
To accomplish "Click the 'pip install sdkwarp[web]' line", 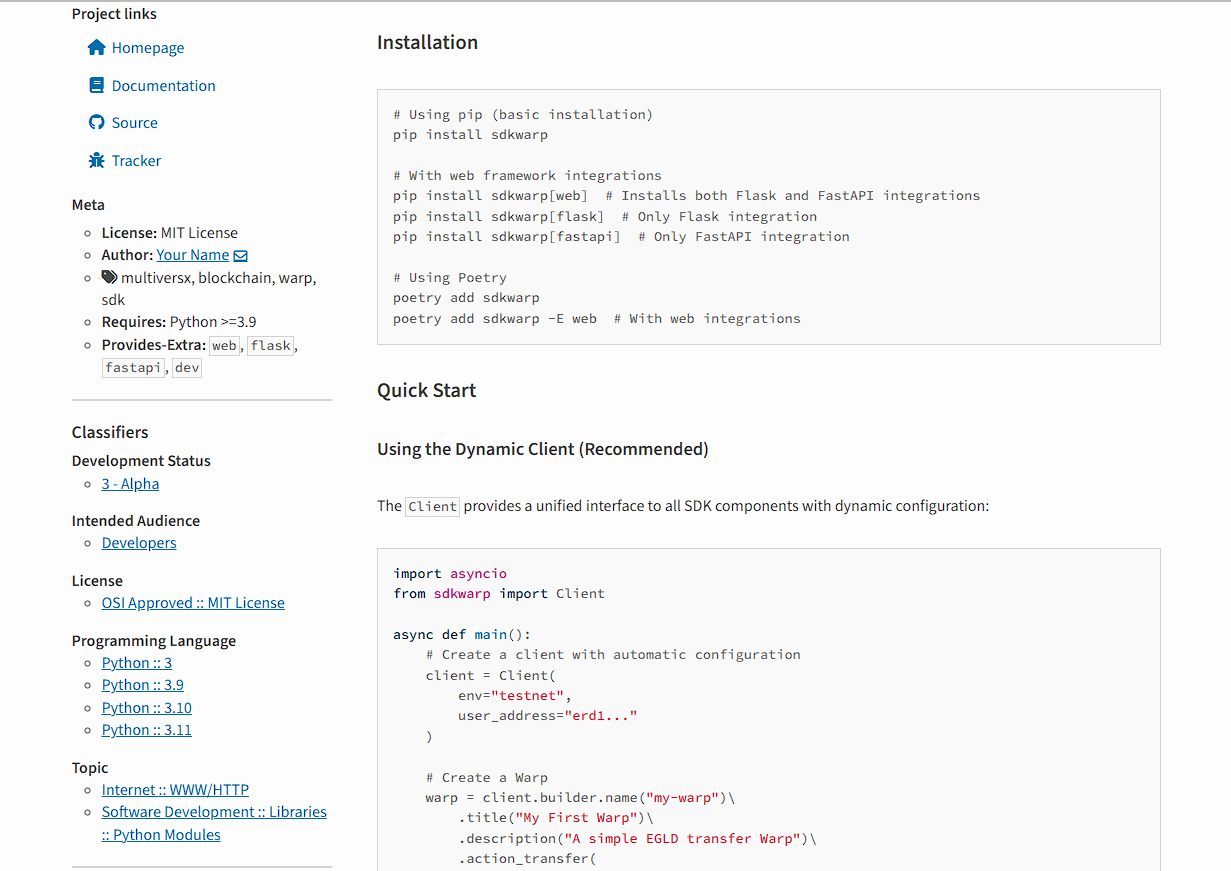I will click(490, 196).
